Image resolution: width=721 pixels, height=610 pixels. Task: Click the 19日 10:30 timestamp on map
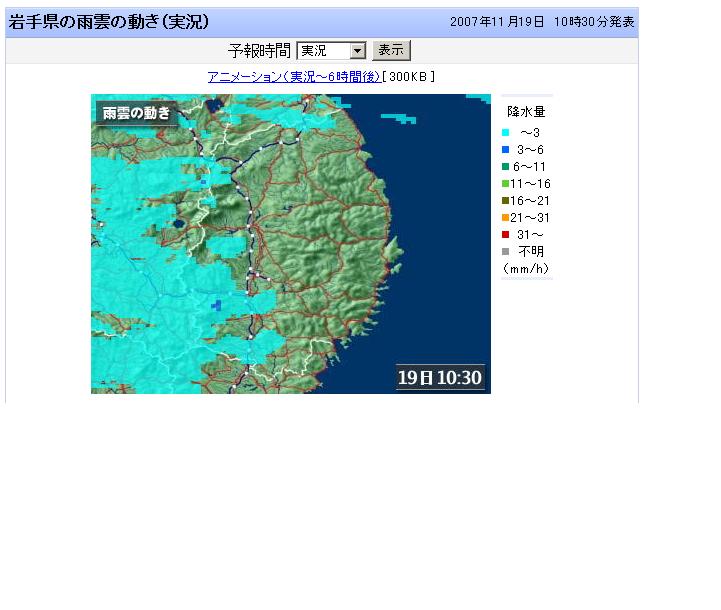click(440, 377)
